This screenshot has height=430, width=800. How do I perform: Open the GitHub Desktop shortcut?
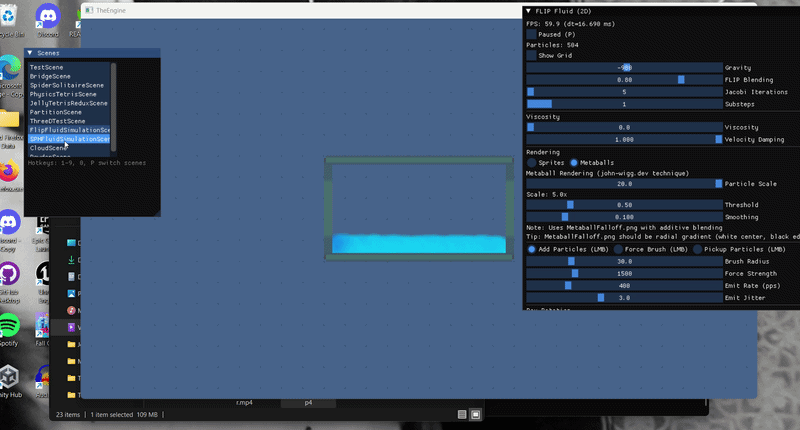pyautogui.click(x=9, y=273)
